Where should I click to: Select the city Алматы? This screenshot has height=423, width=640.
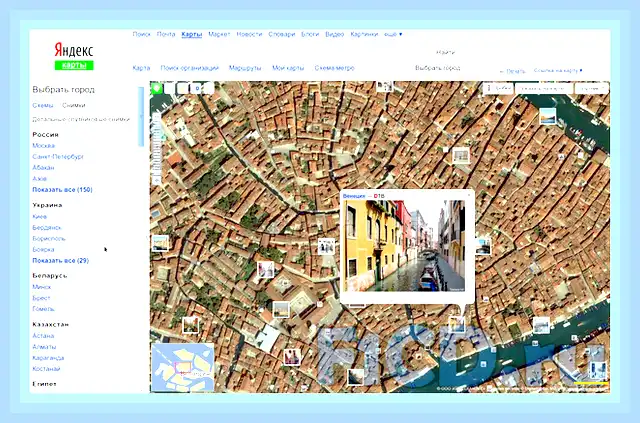tap(44, 347)
